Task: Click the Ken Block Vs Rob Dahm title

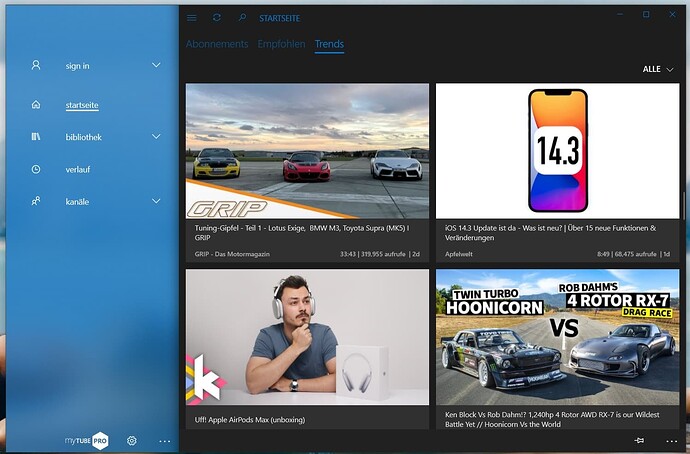Action: click(552, 419)
